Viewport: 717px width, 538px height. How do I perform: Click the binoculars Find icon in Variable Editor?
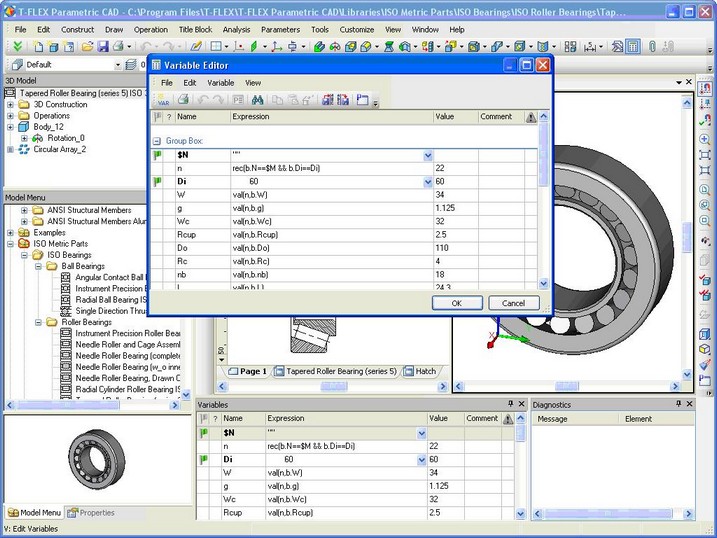point(257,99)
